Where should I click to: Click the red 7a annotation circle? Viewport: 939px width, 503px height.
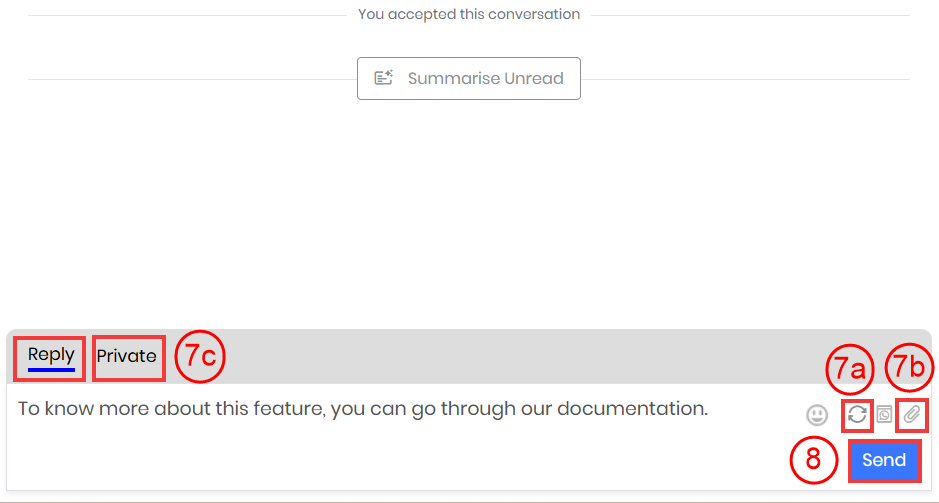850,369
